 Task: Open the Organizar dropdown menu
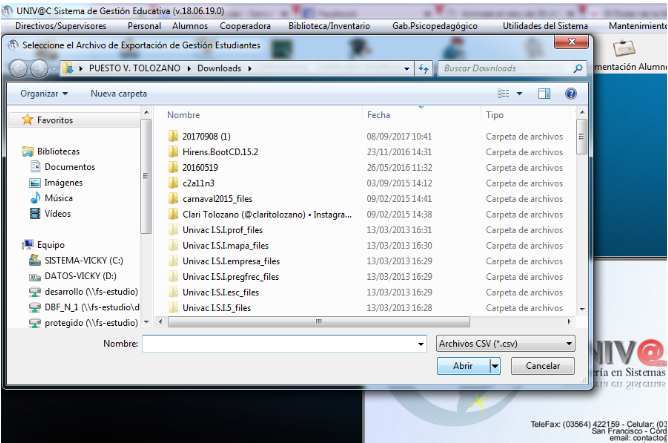44,93
